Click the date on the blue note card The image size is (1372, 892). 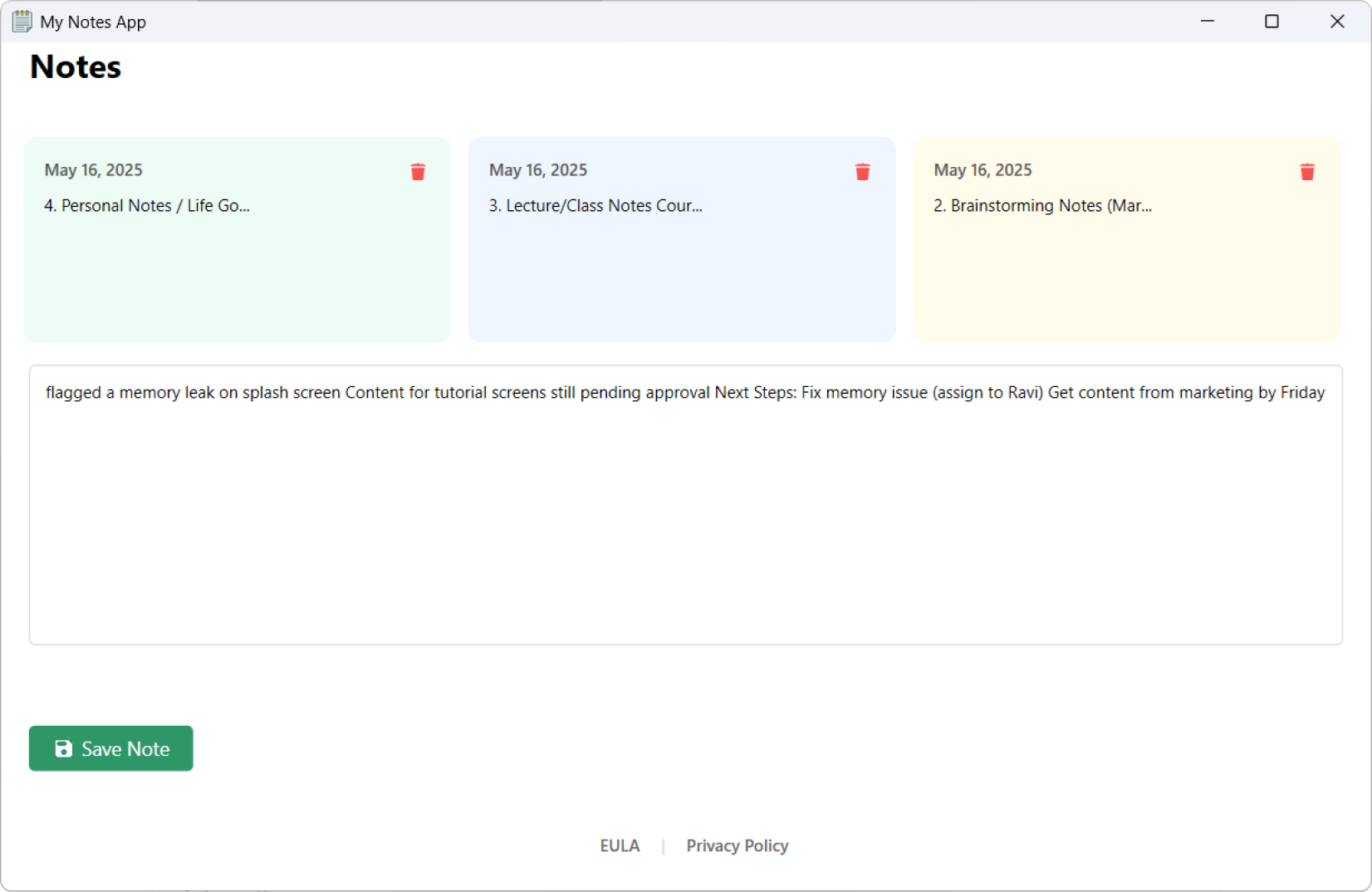point(538,170)
